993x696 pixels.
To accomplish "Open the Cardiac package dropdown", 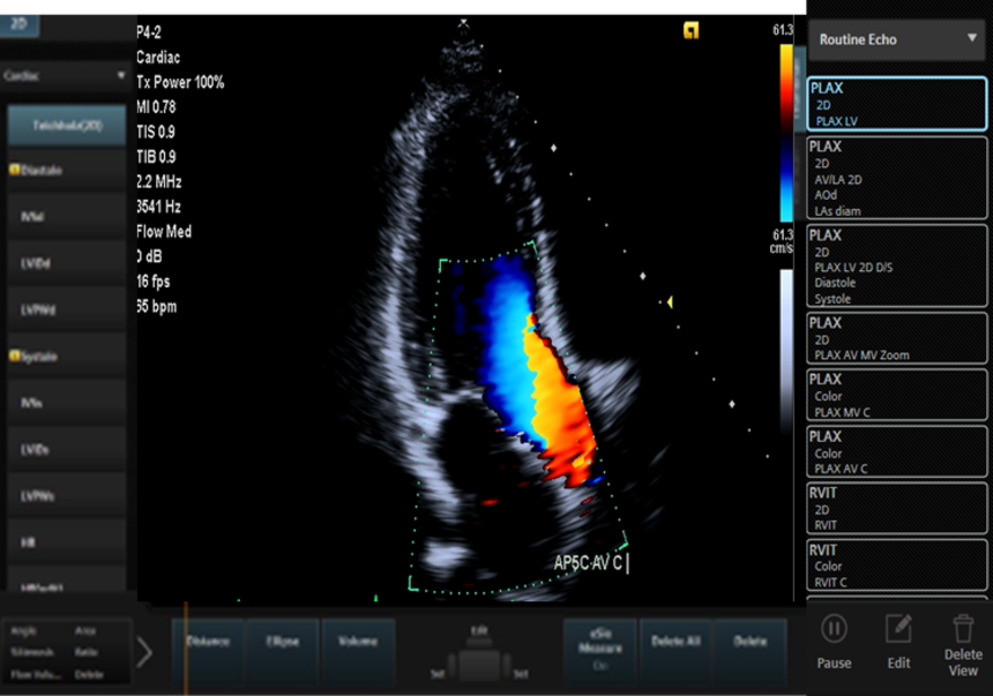I will 65,76.
